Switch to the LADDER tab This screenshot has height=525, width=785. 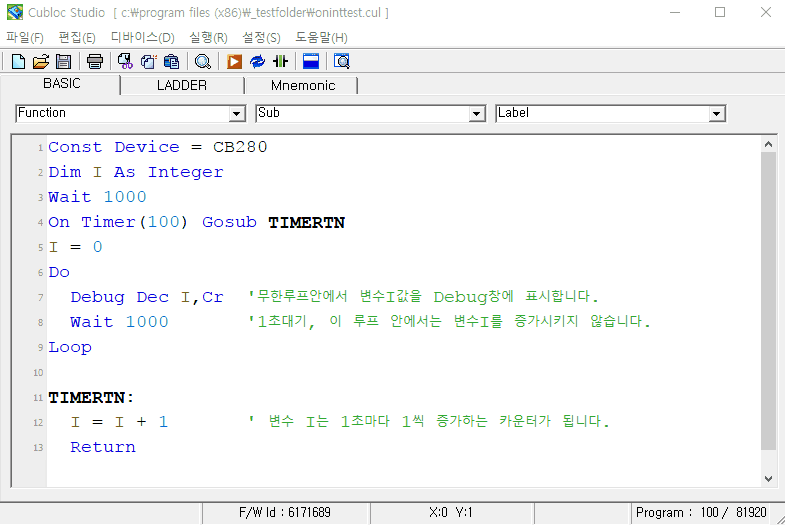tap(181, 85)
